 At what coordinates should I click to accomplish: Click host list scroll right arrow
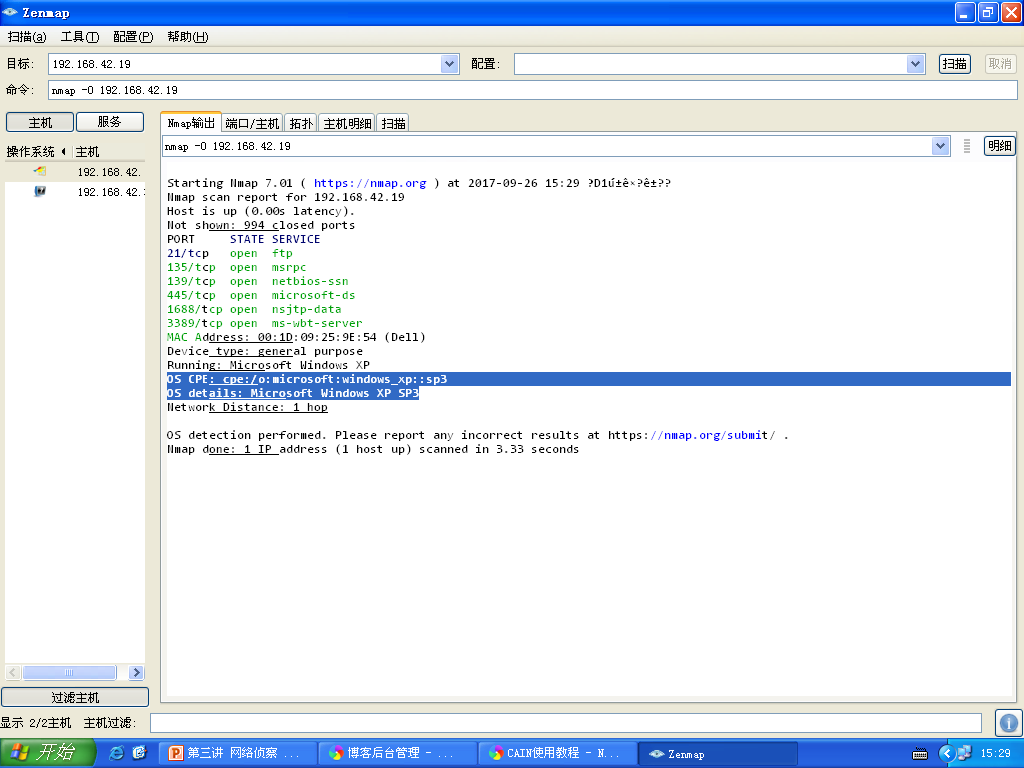[136, 672]
